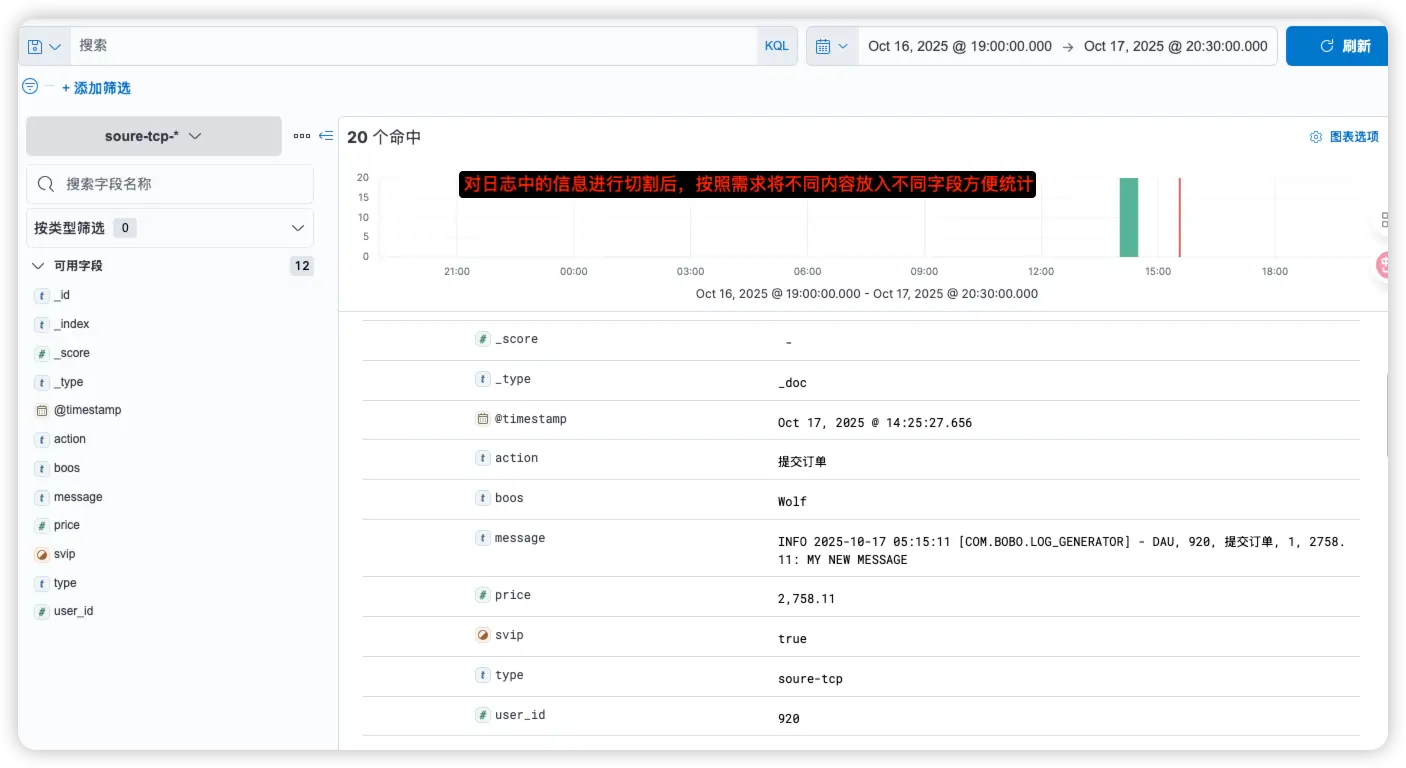The image size is (1406, 768).
Task: Open the soure-tcp-* index pattern dropdown
Action: click(x=154, y=136)
